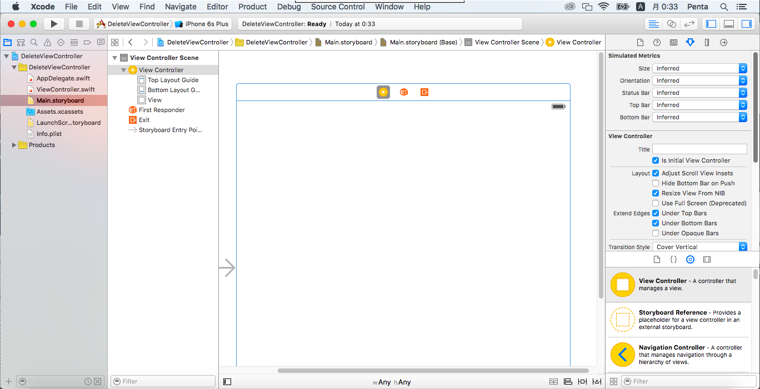Toggle Adjust Scroll View Insets
Image resolution: width=760 pixels, height=389 pixels.
tap(655, 173)
